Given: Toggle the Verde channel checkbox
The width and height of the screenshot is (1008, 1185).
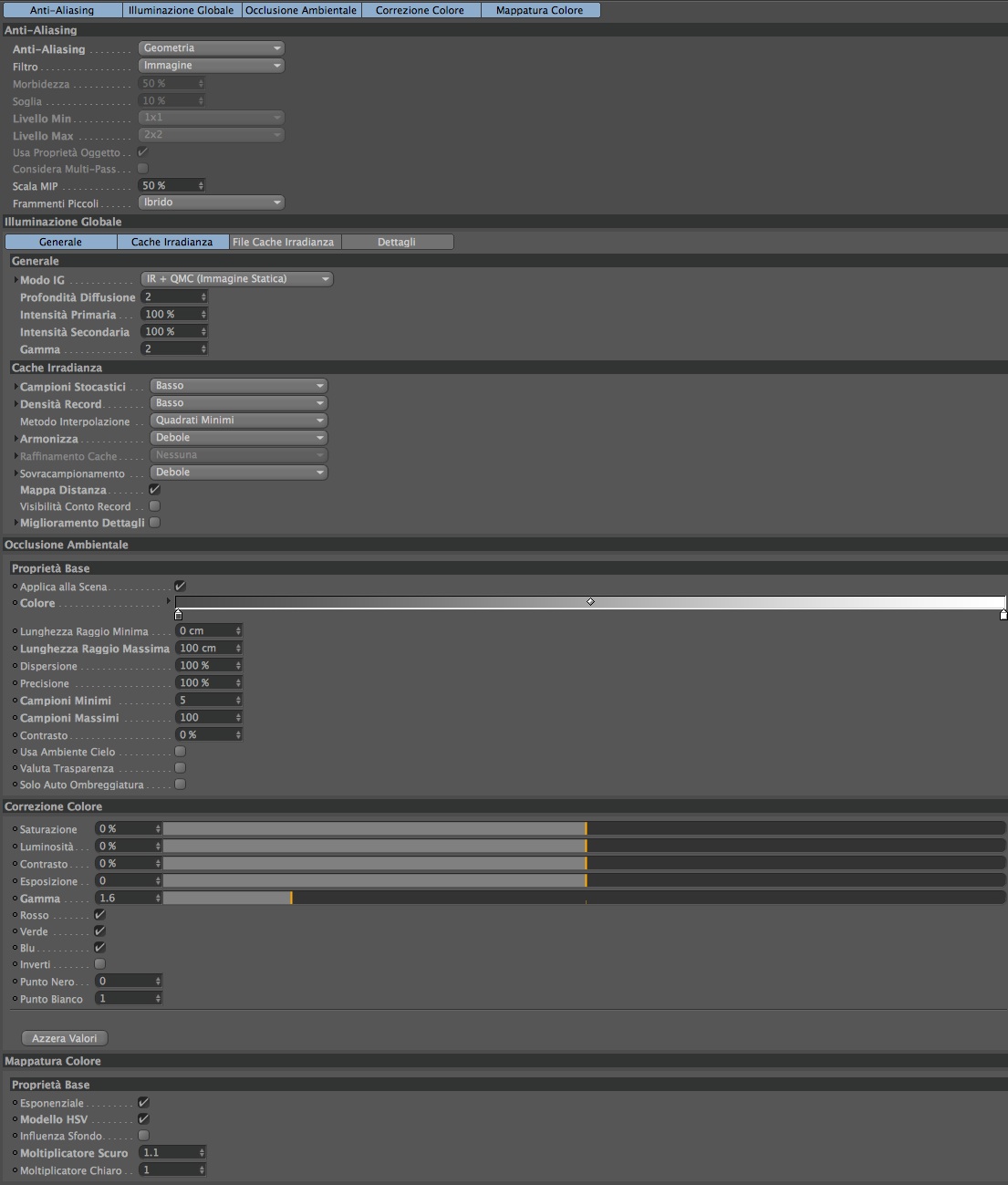Looking at the screenshot, I should coord(99,931).
